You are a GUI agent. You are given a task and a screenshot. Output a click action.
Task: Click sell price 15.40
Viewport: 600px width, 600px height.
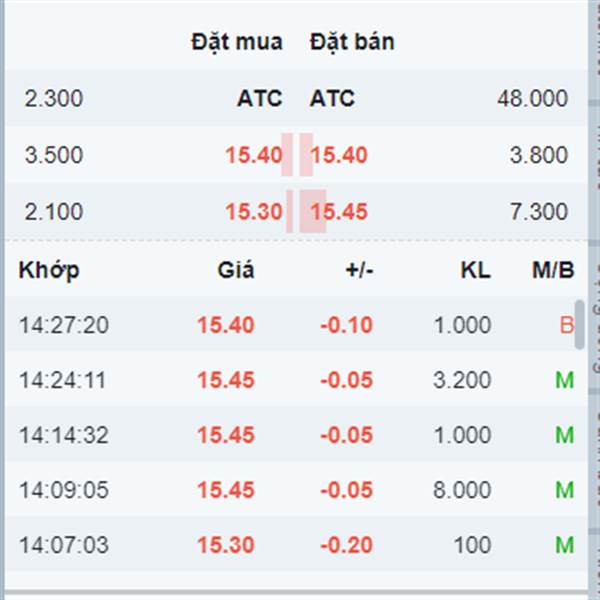339,155
